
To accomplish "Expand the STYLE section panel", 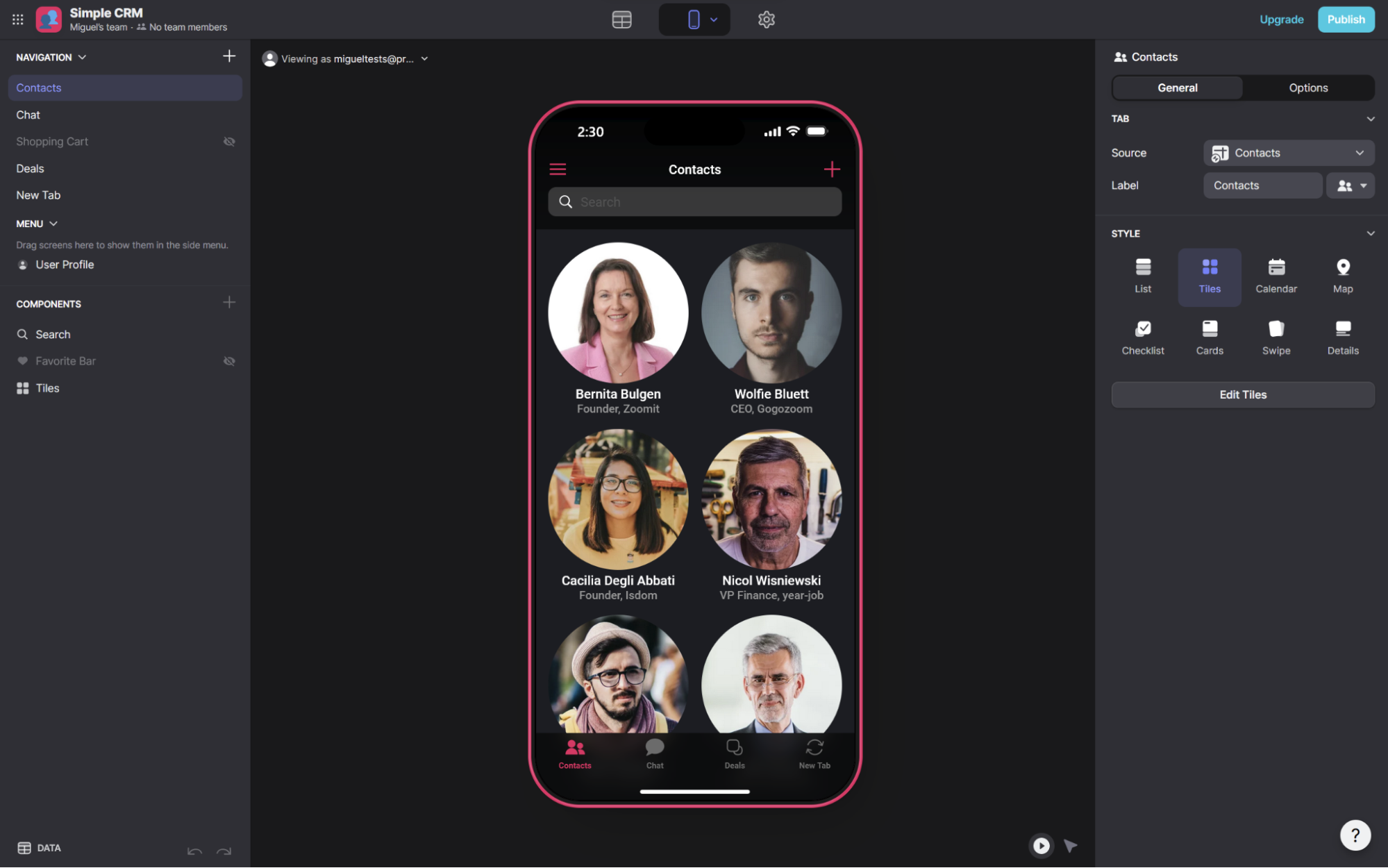I will tap(1370, 233).
